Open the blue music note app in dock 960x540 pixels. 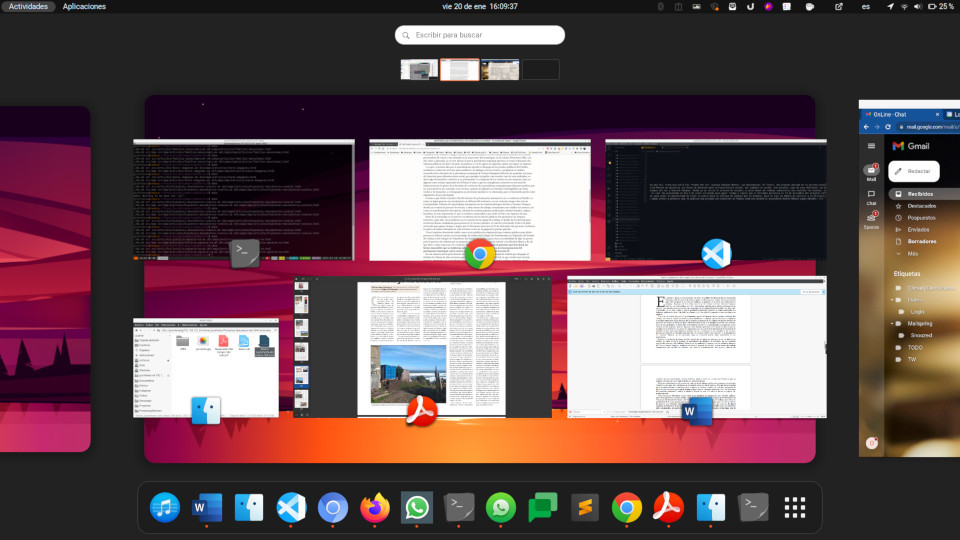point(165,508)
